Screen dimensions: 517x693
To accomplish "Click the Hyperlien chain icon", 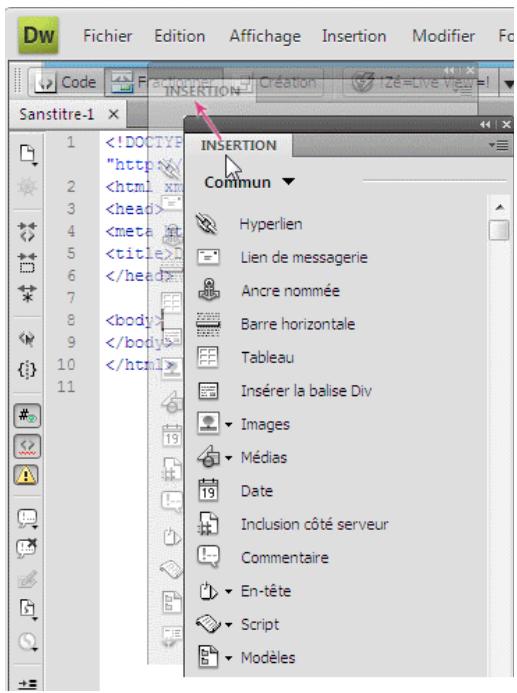I will (207, 224).
